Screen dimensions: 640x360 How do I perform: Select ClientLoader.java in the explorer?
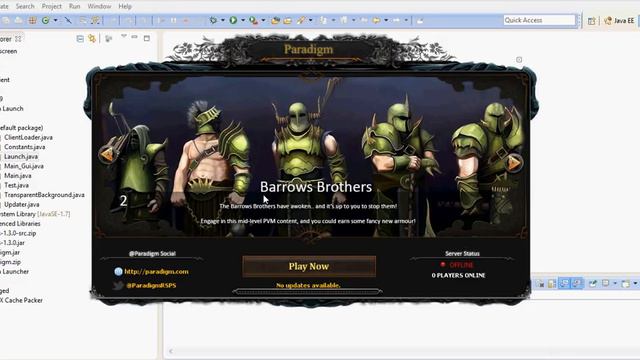tap(28, 138)
